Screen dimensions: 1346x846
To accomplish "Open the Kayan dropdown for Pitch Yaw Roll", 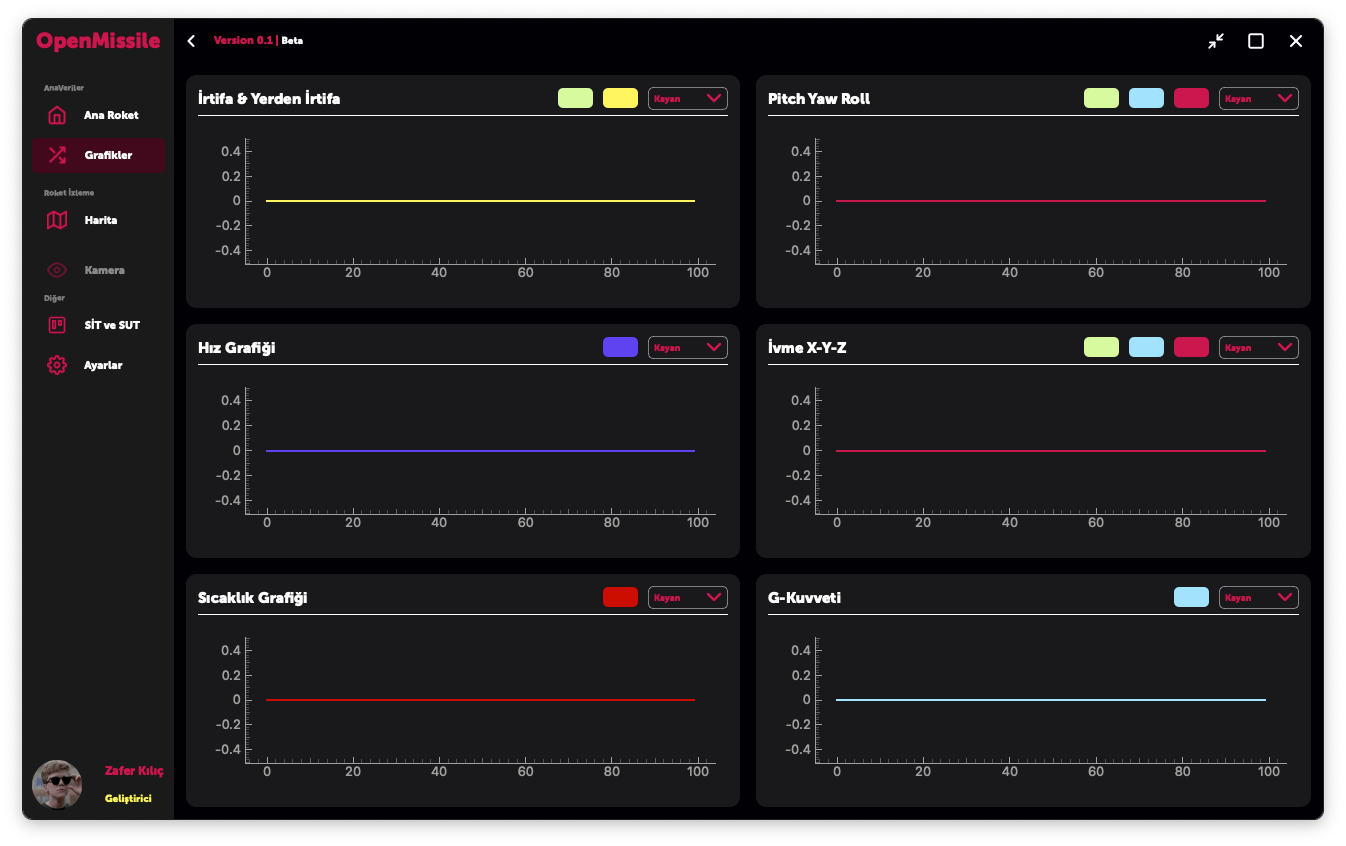I will tap(1258, 98).
